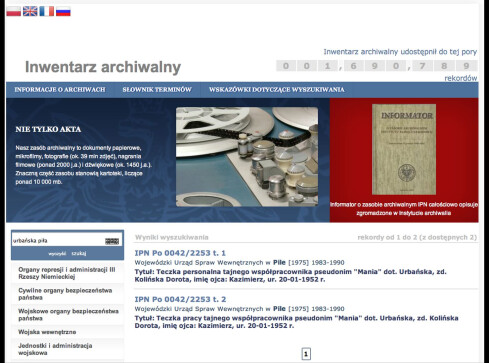Viewport: 489px width, 363px height.
Task: Run the search with the 'szukaj' link
Action: click(79, 254)
